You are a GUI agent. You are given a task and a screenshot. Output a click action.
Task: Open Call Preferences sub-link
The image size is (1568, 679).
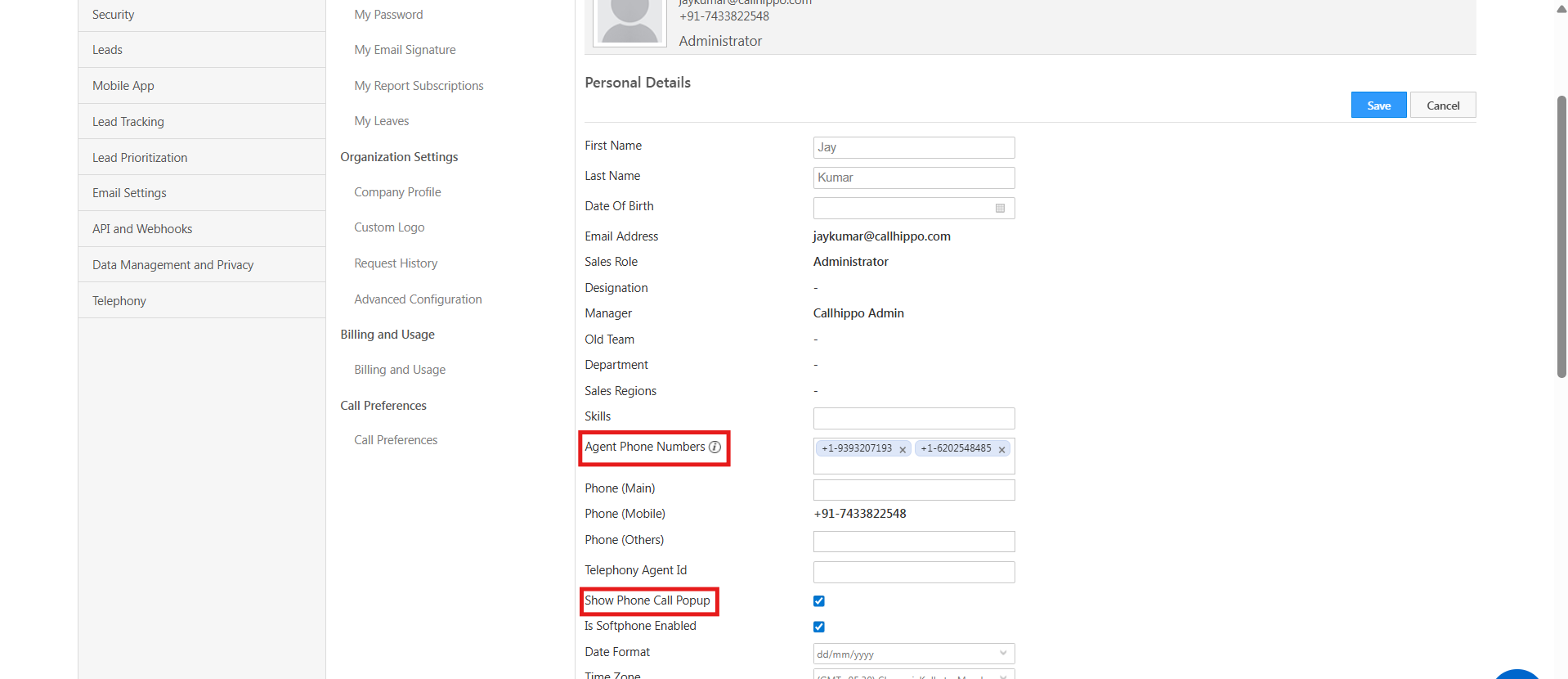pyautogui.click(x=396, y=440)
